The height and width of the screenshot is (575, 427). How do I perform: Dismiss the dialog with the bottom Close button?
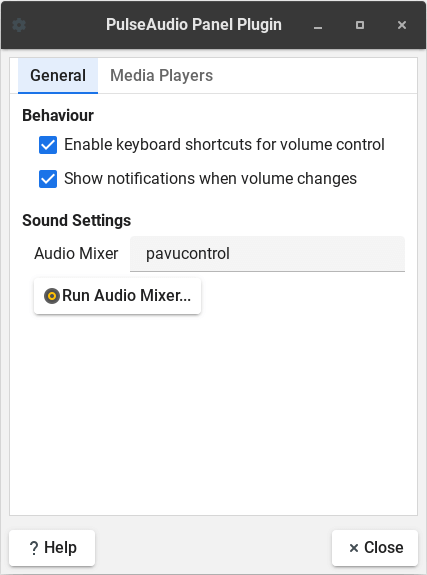point(375,548)
